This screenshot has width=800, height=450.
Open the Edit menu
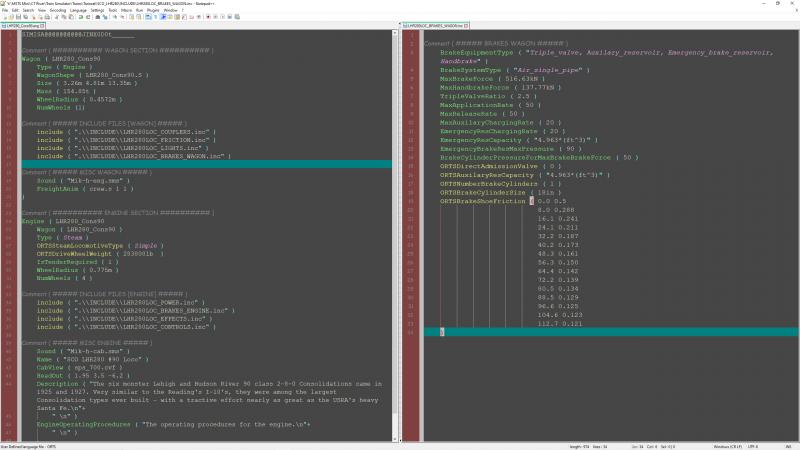pos(15,10)
